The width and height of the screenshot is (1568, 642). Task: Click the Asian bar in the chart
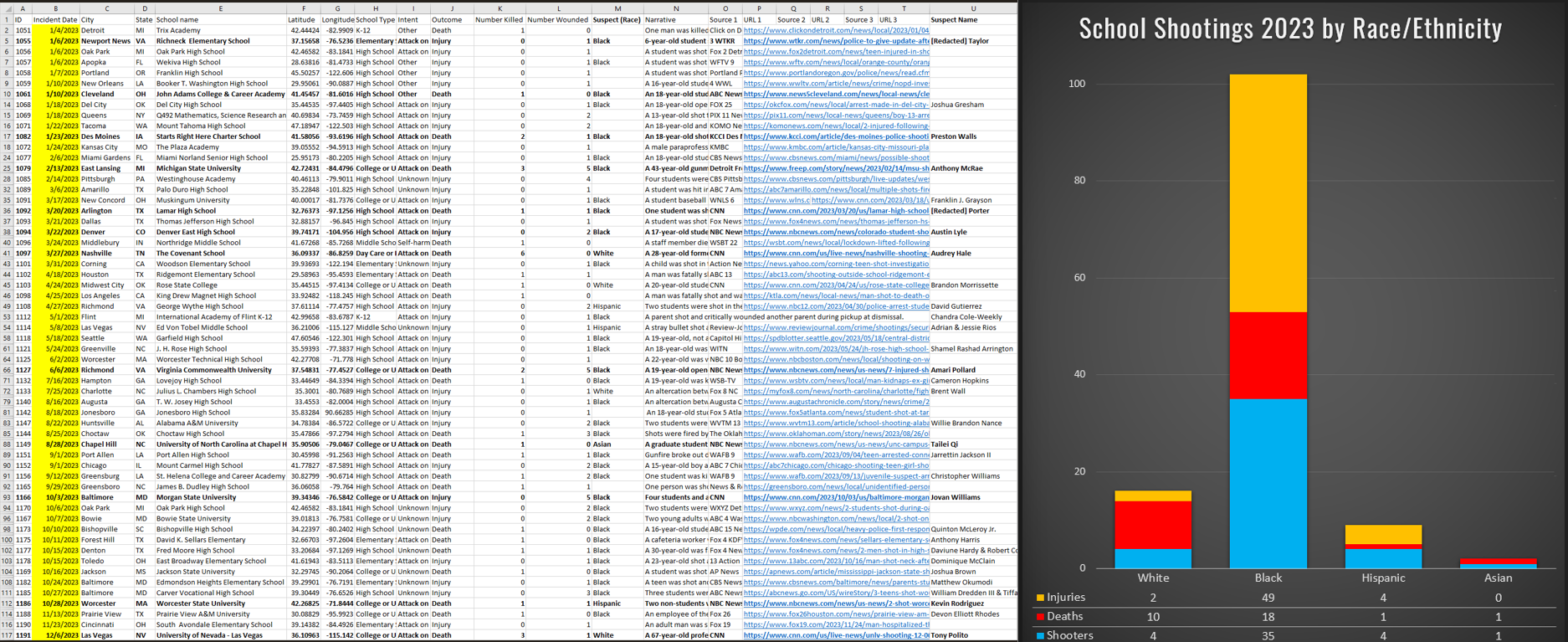tap(1498, 564)
